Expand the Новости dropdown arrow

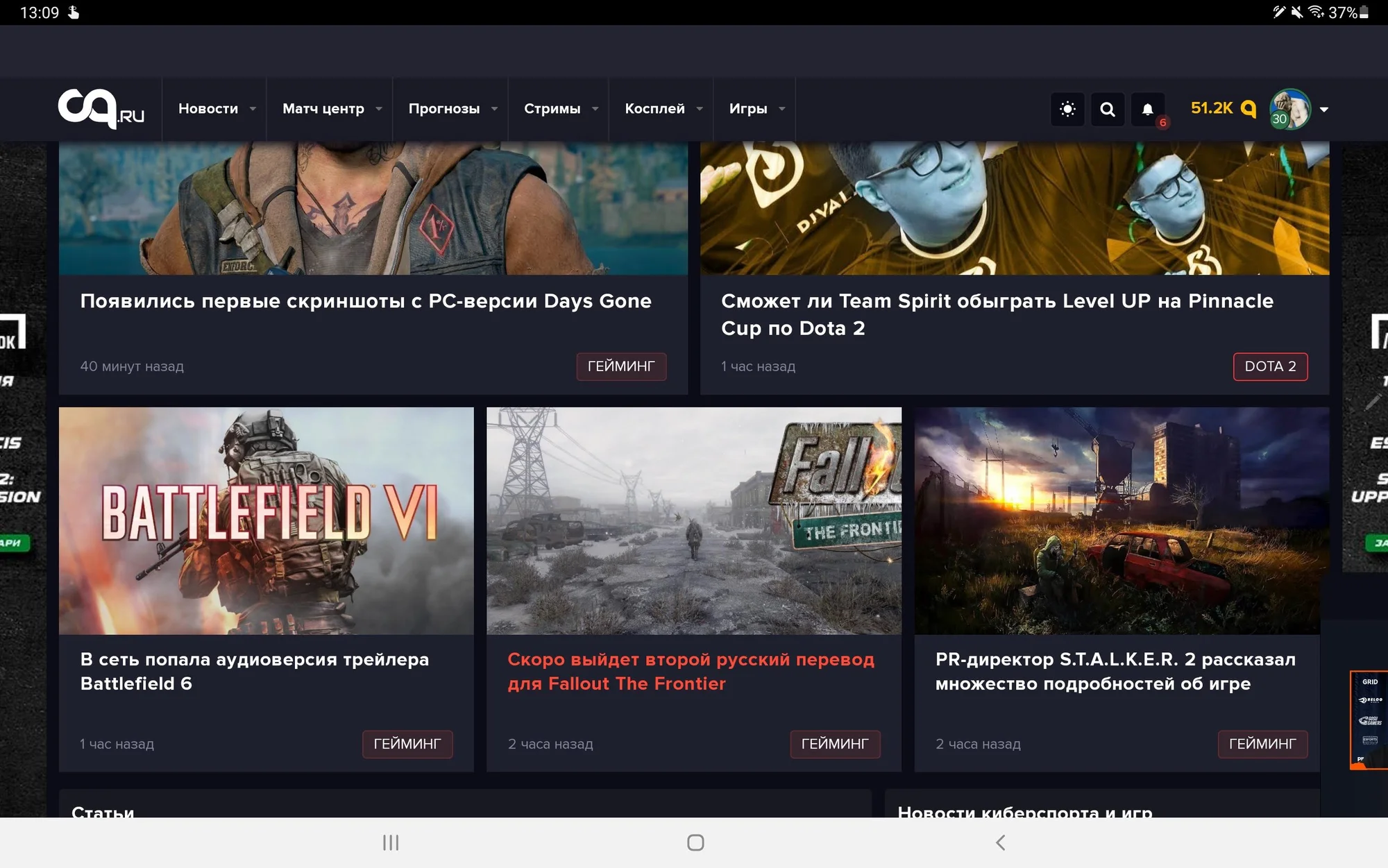pyautogui.click(x=253, y=109)
